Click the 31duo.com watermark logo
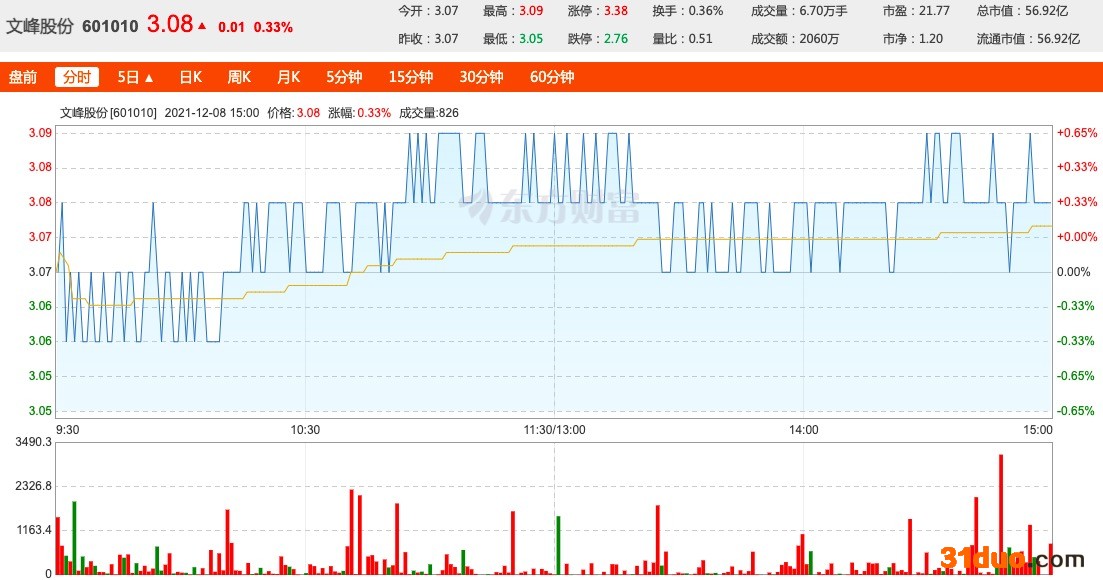 (1011, 560)
